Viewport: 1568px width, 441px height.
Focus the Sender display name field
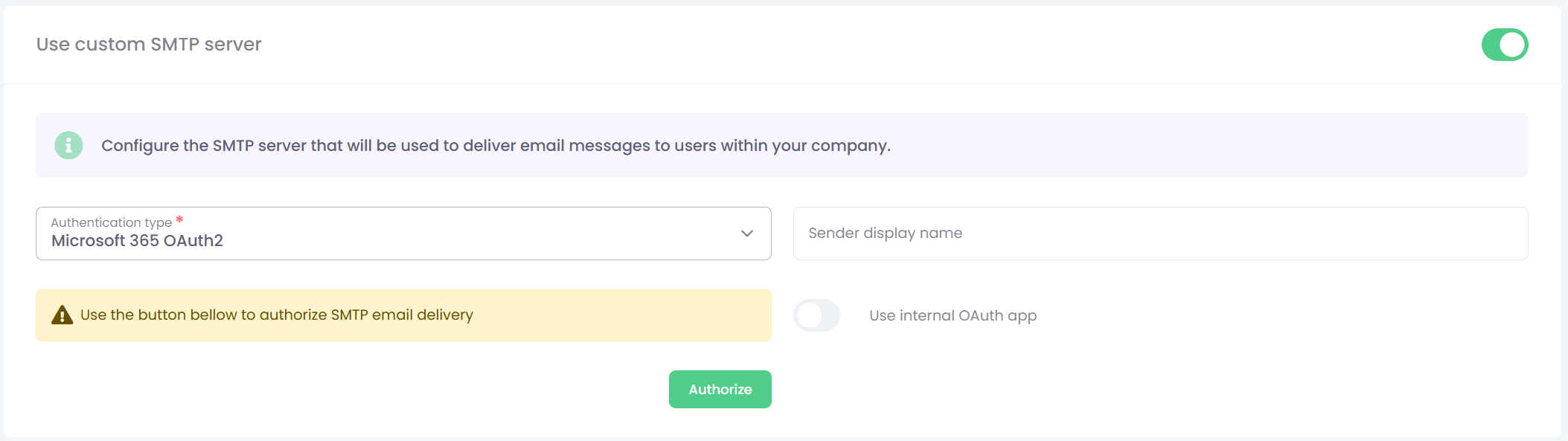[x=1160, y=234]
